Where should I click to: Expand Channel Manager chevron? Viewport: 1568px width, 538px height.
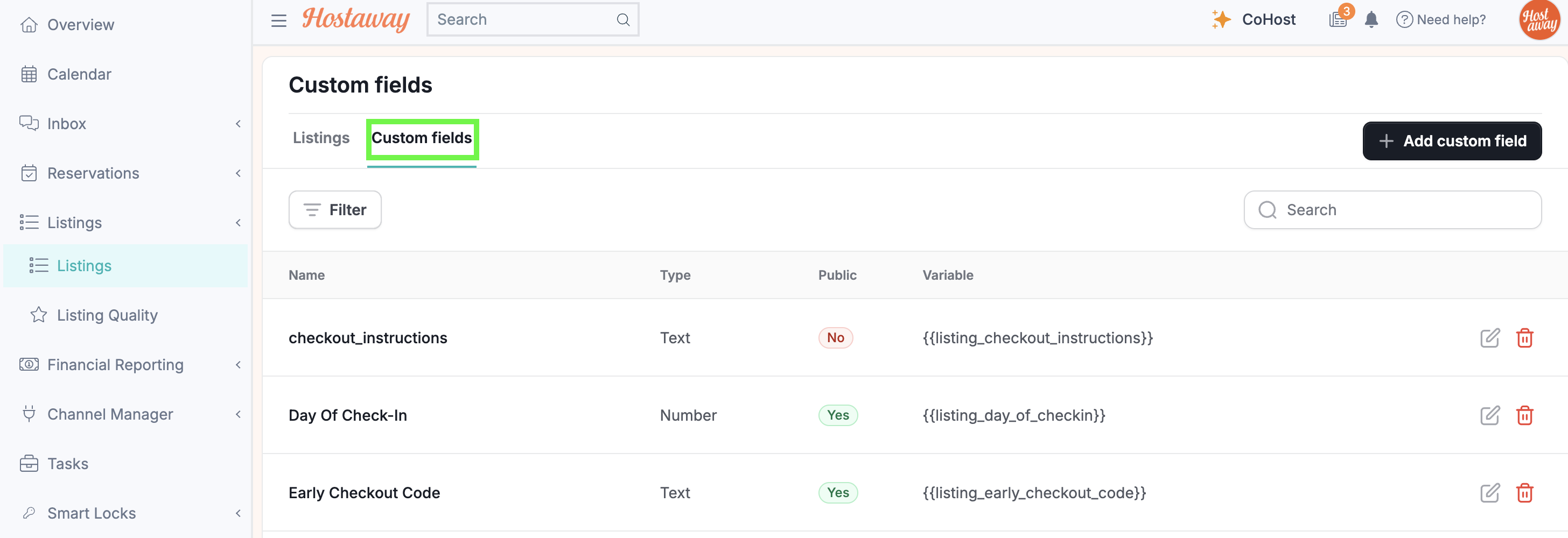[238, 414]
